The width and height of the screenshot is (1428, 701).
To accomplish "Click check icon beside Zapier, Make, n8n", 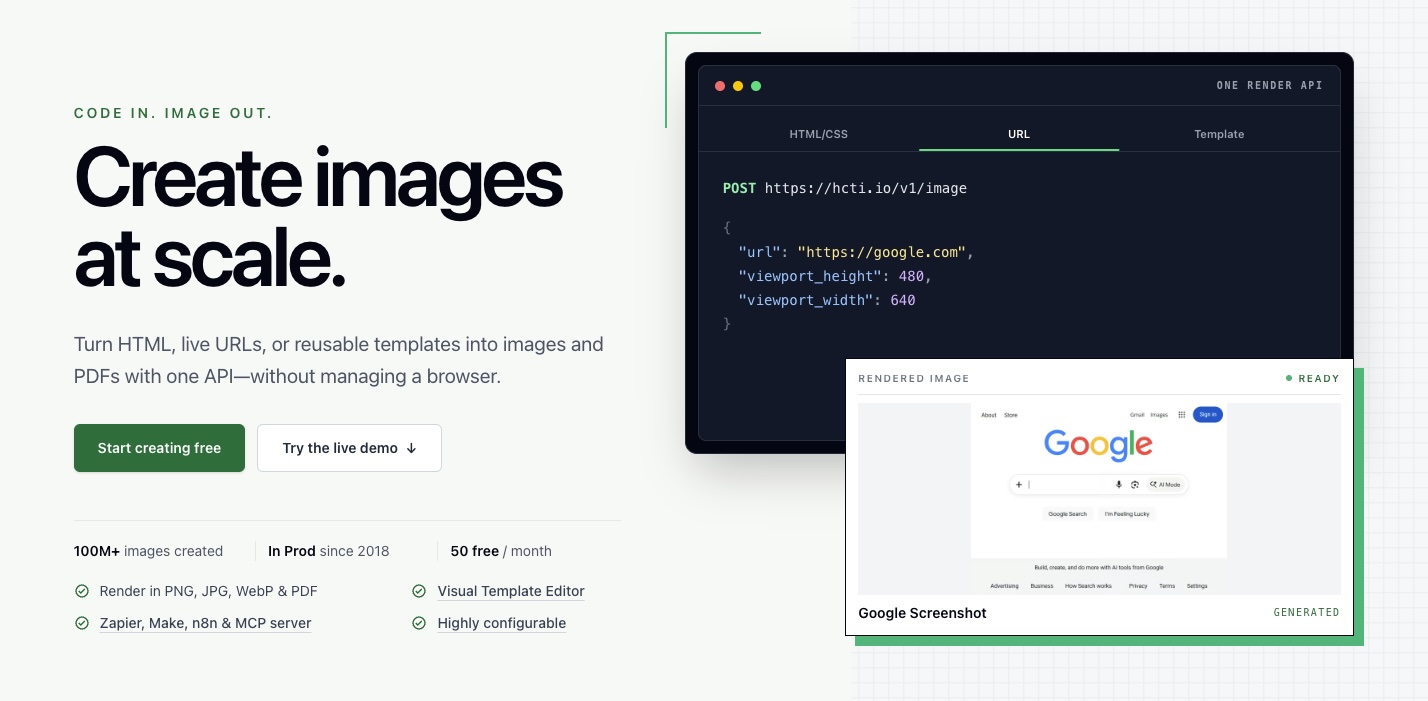I will click(82, 623).
